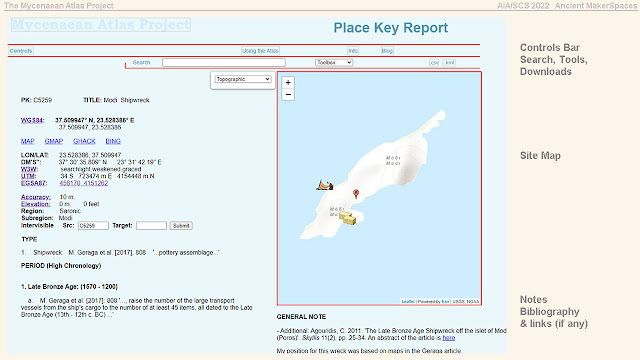Viewport: 640px width, 360px height.
Task: Open the Controls menu
Action: pyautogui.click(x=21, y=51)
